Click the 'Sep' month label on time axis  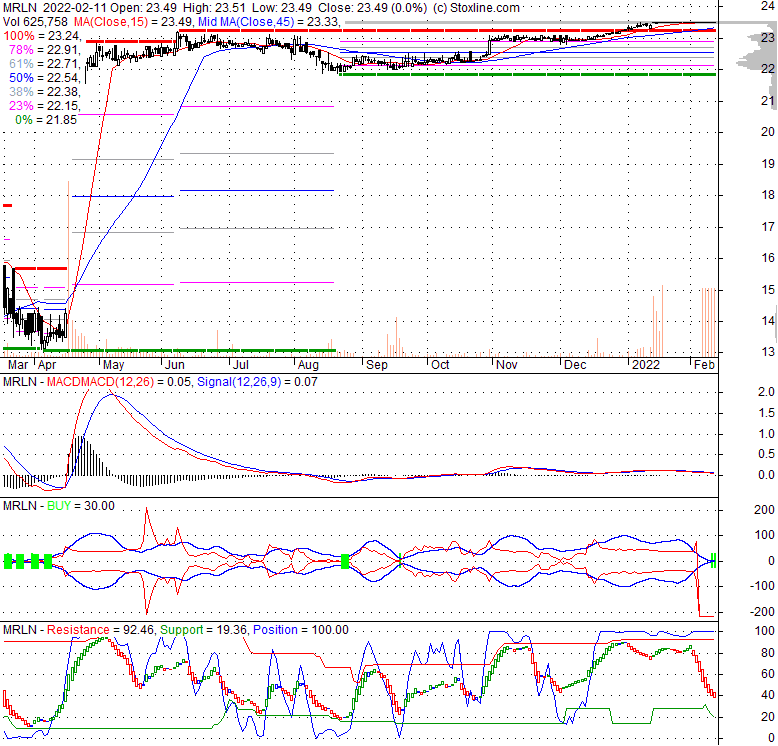tap(377, 365)
